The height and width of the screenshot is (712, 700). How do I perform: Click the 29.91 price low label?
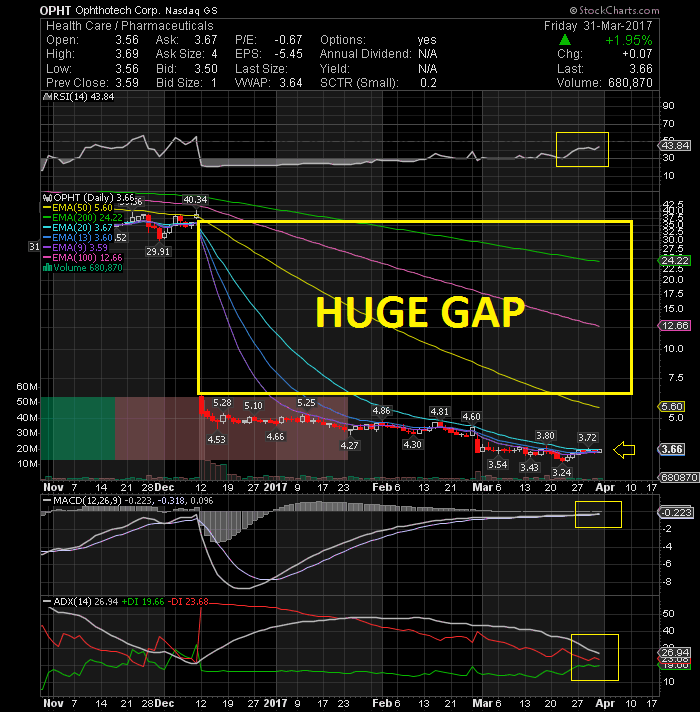[x=158, y=251]
